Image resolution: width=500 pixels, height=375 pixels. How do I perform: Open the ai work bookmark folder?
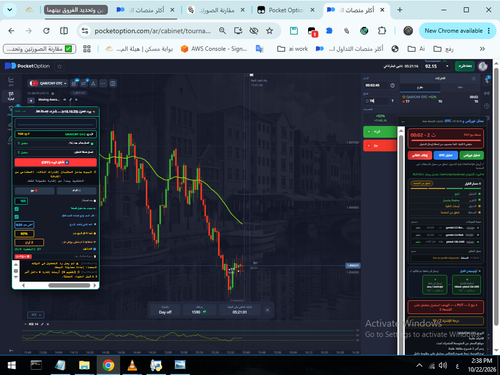[292, 49]
